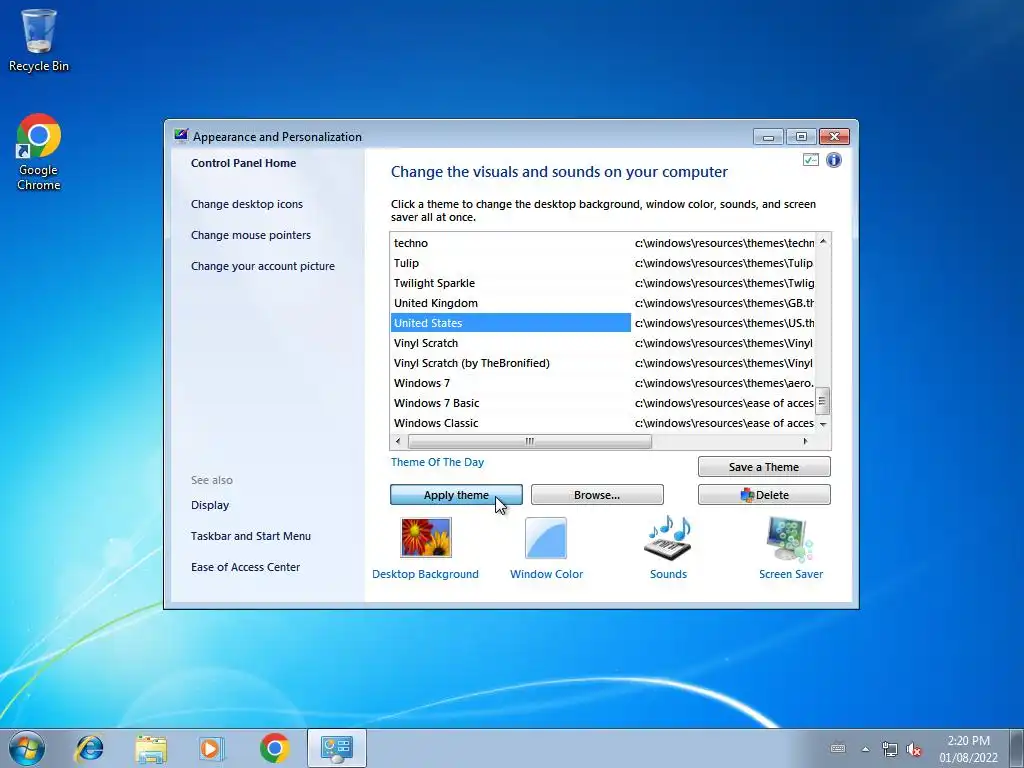Show hidden tray icons arrow
The image size is (1024, 768).
(865, 749)
